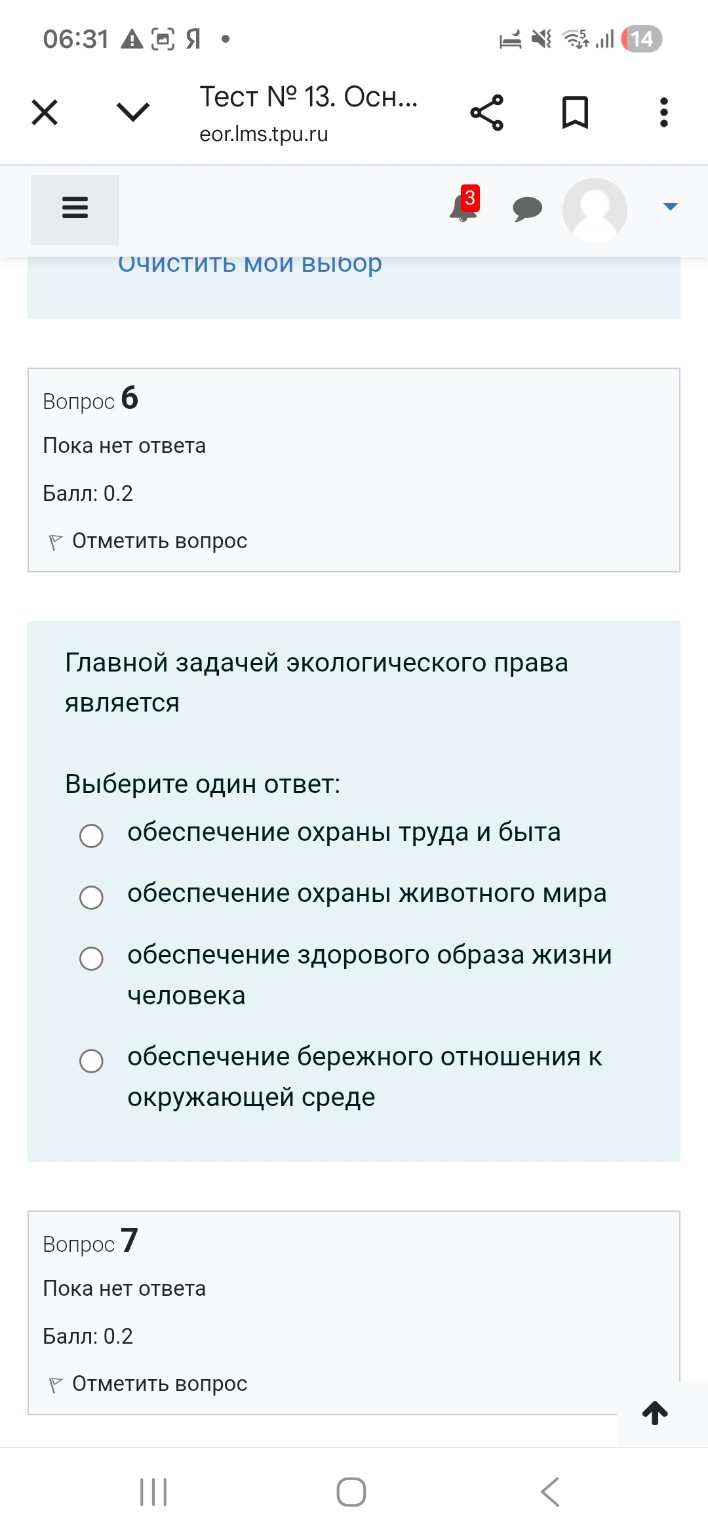
Task: Select answer обеспечение охраны труда и быта
Action: [91, 836]
